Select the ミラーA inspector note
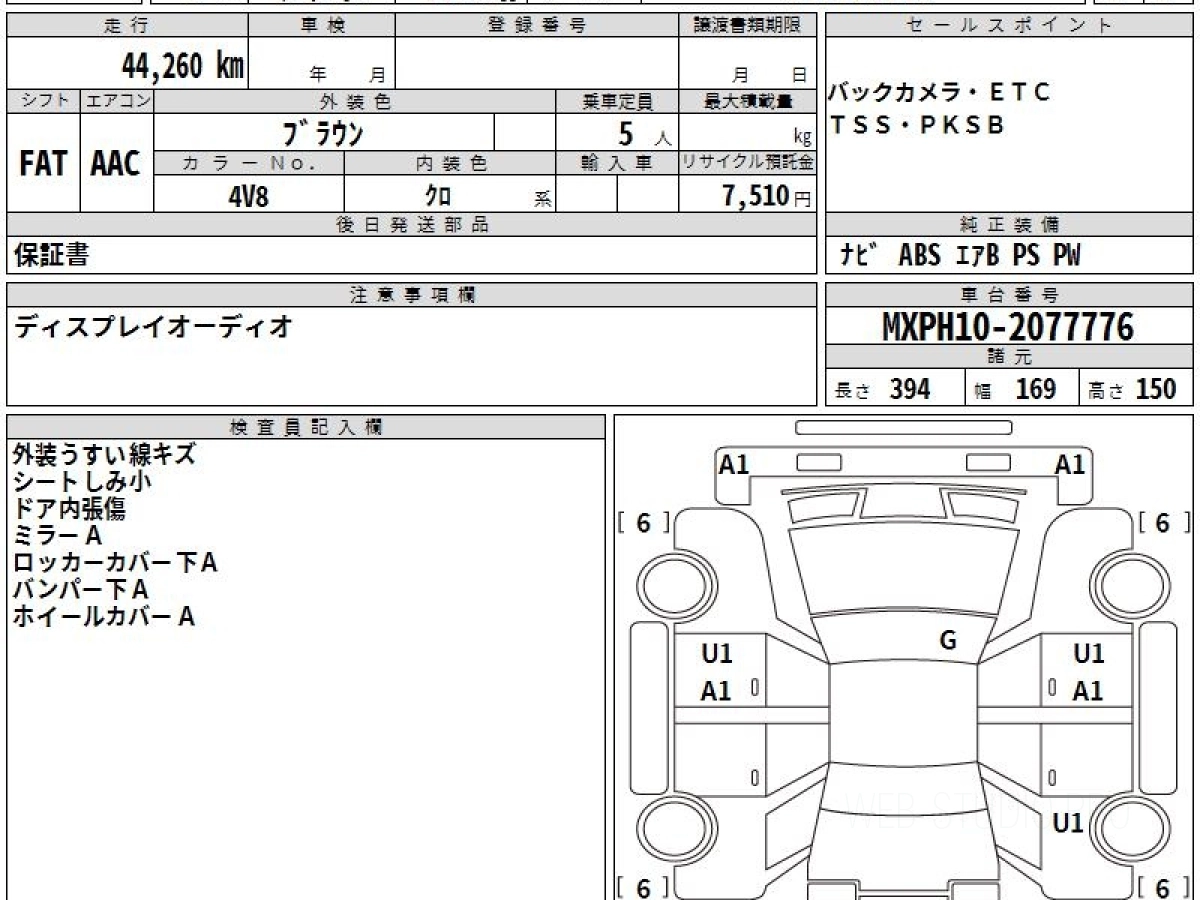 tap(58, 536)
